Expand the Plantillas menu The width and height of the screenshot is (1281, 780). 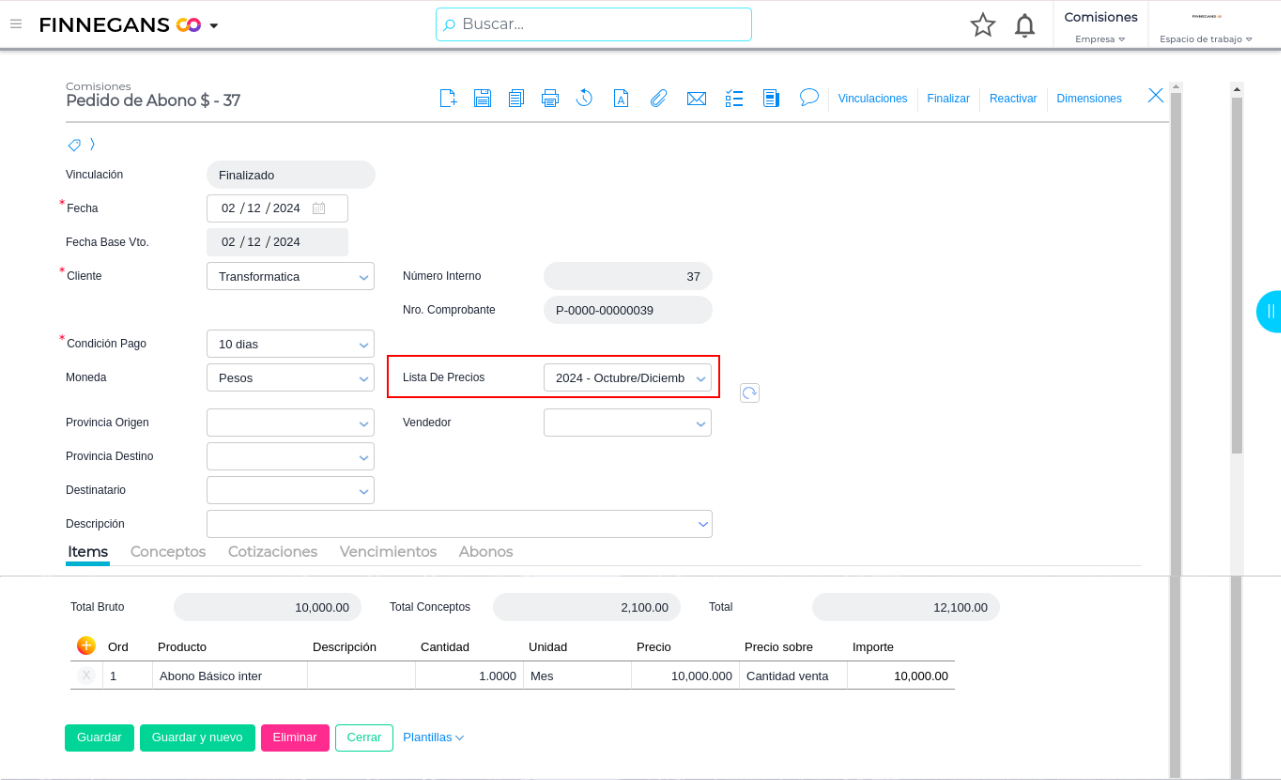click(x=433, y=737)
